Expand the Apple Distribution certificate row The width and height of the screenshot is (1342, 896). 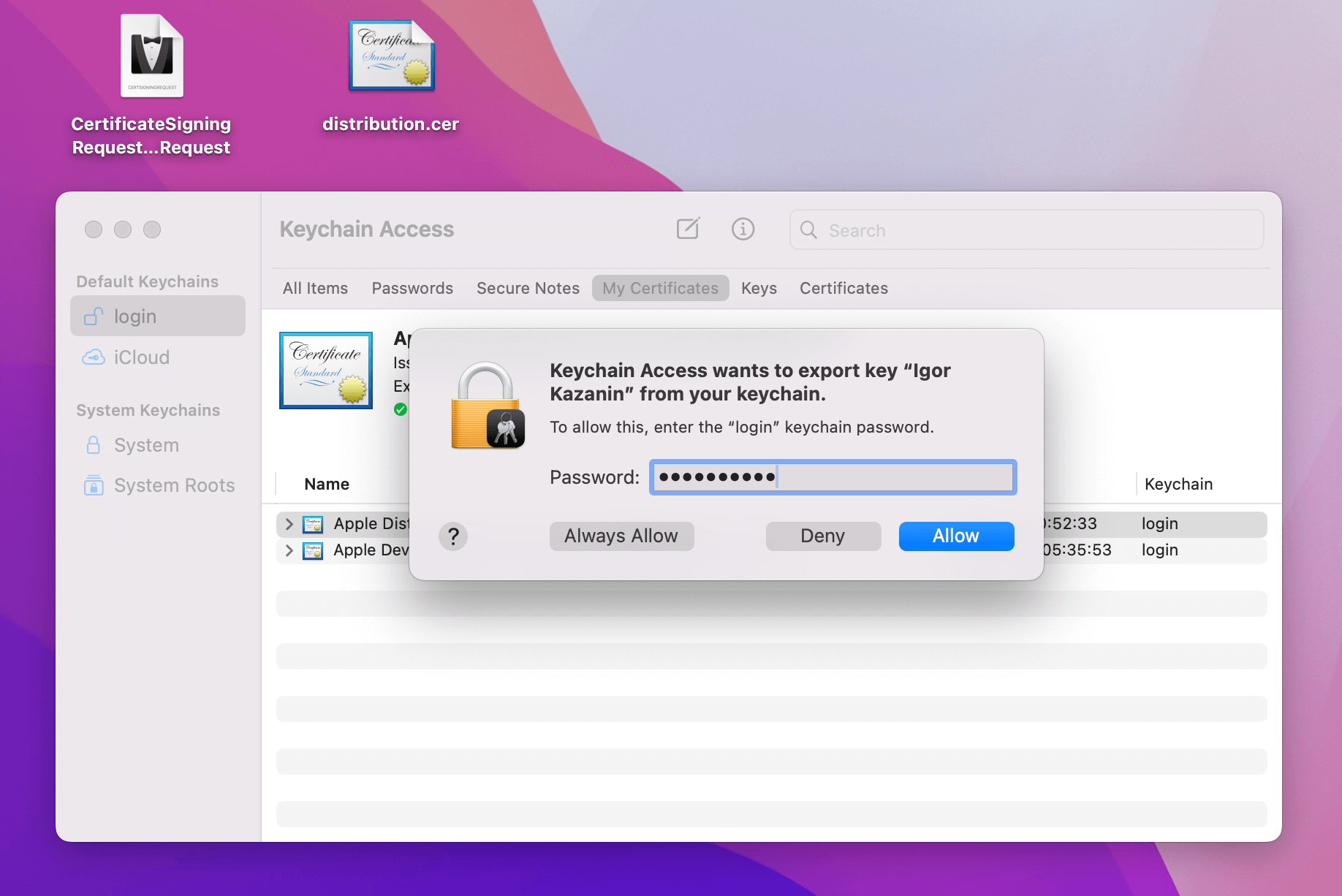click(x=289, y=524)
